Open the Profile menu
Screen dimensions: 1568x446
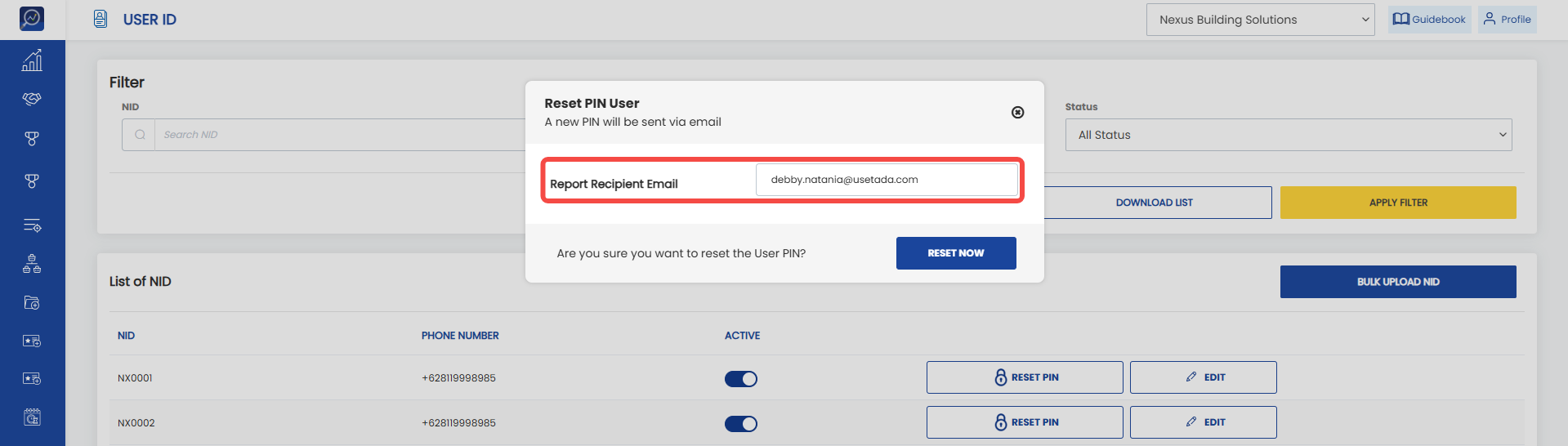click(x=1508, y=20)
